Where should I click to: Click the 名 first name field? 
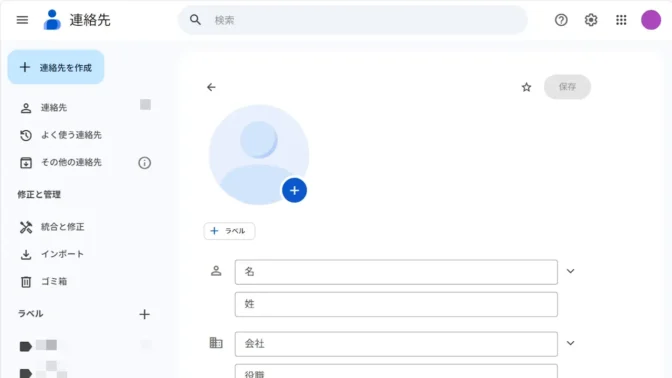396,272
